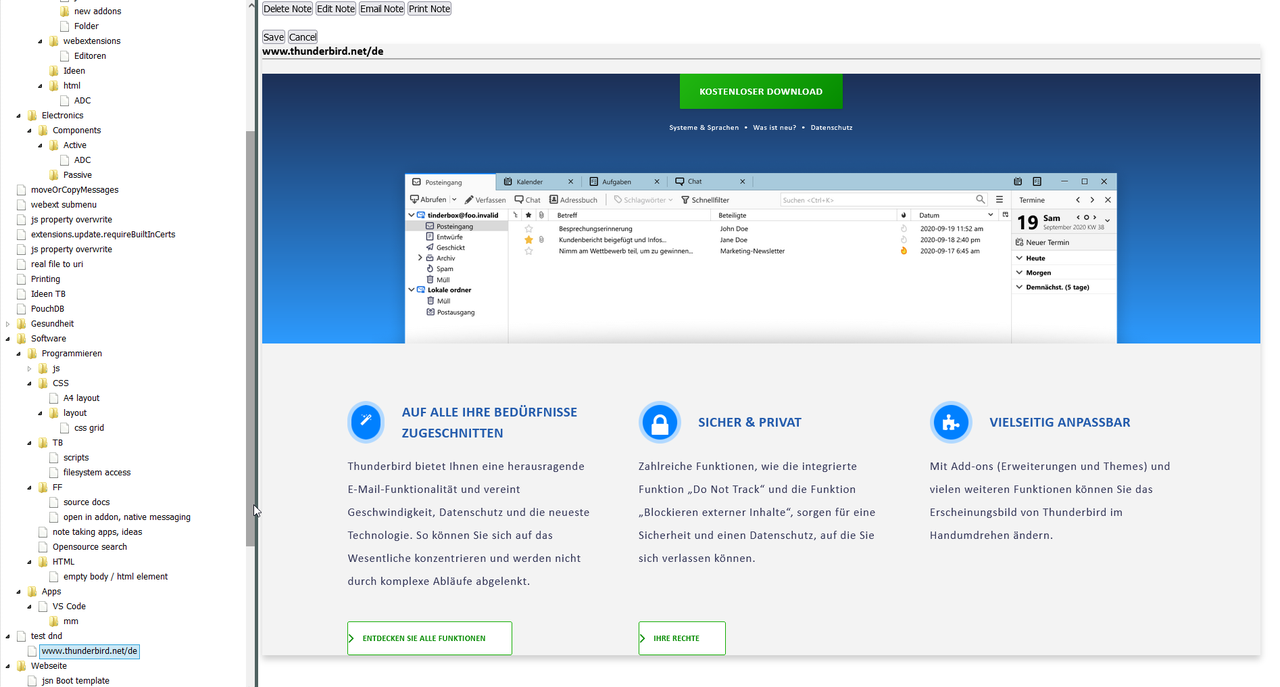Collapse the Electronics folder
Screen dimensions: 1280x687
click(19, 115)
